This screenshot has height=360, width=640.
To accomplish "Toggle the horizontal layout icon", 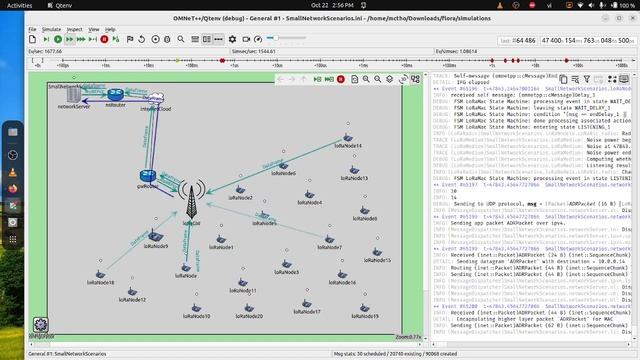I will click(x=195, y=39).
